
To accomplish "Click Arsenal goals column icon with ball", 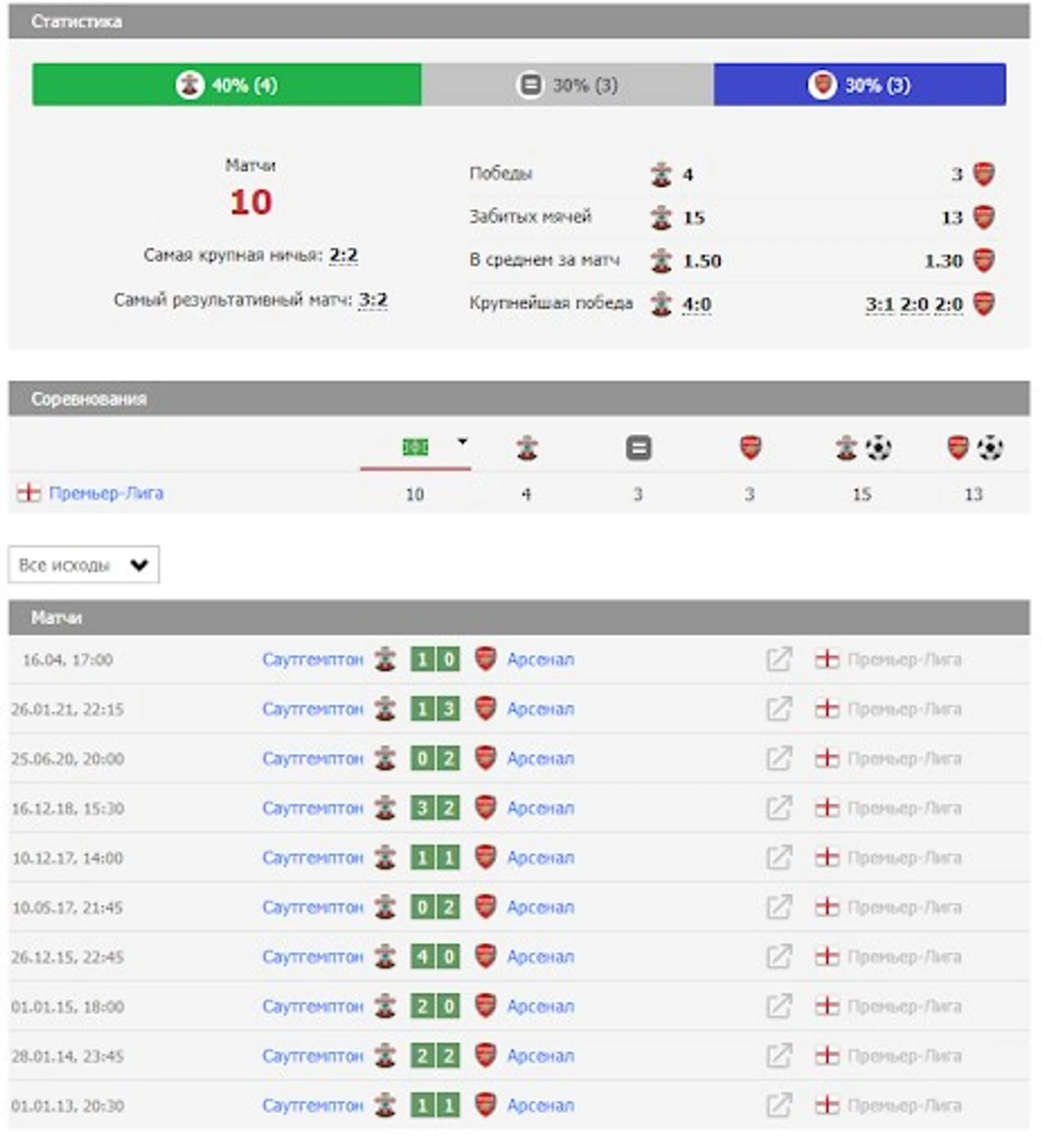I will click(x=975, y=448).
